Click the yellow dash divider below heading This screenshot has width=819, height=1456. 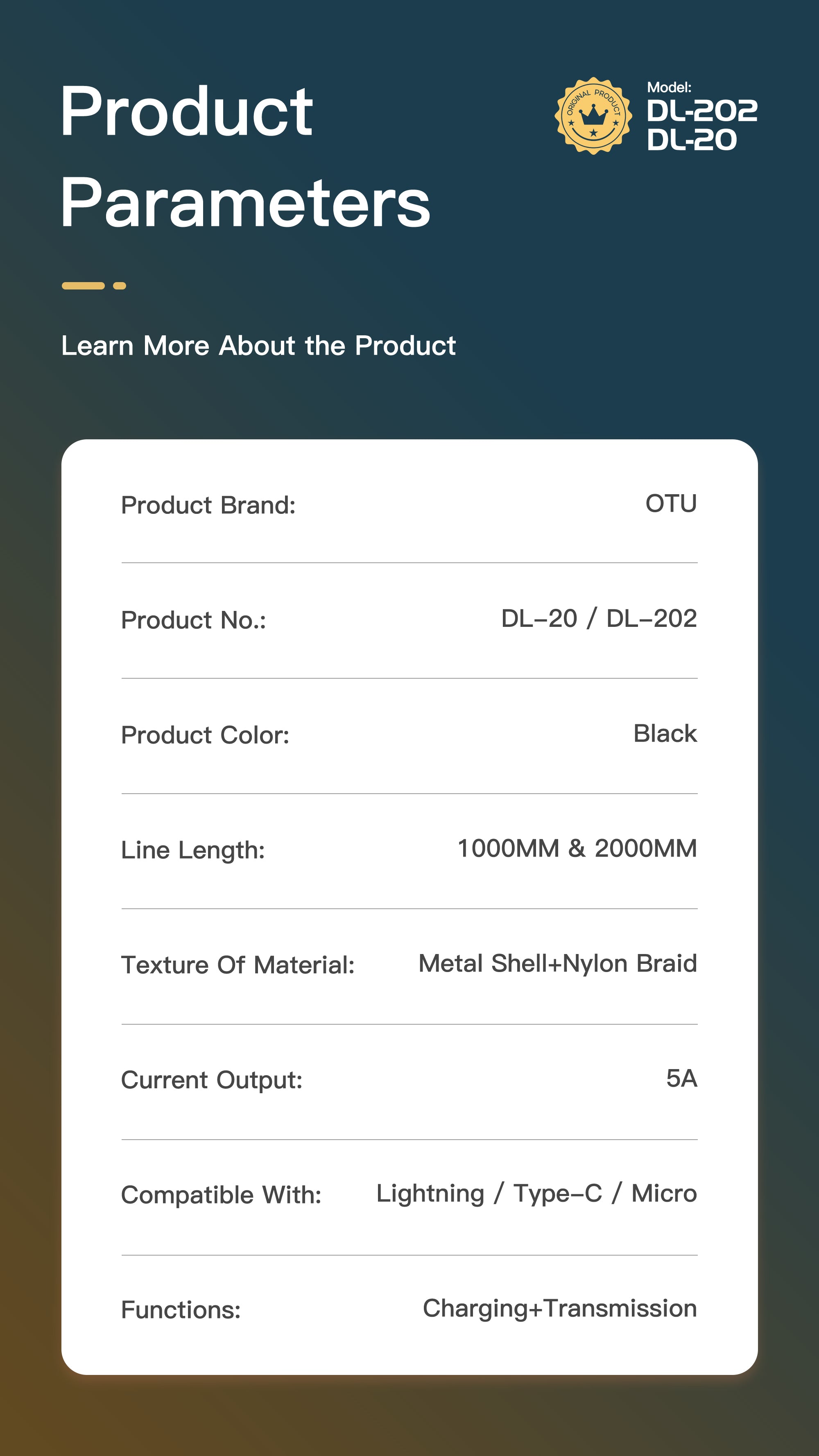click(x=94, y=286)
